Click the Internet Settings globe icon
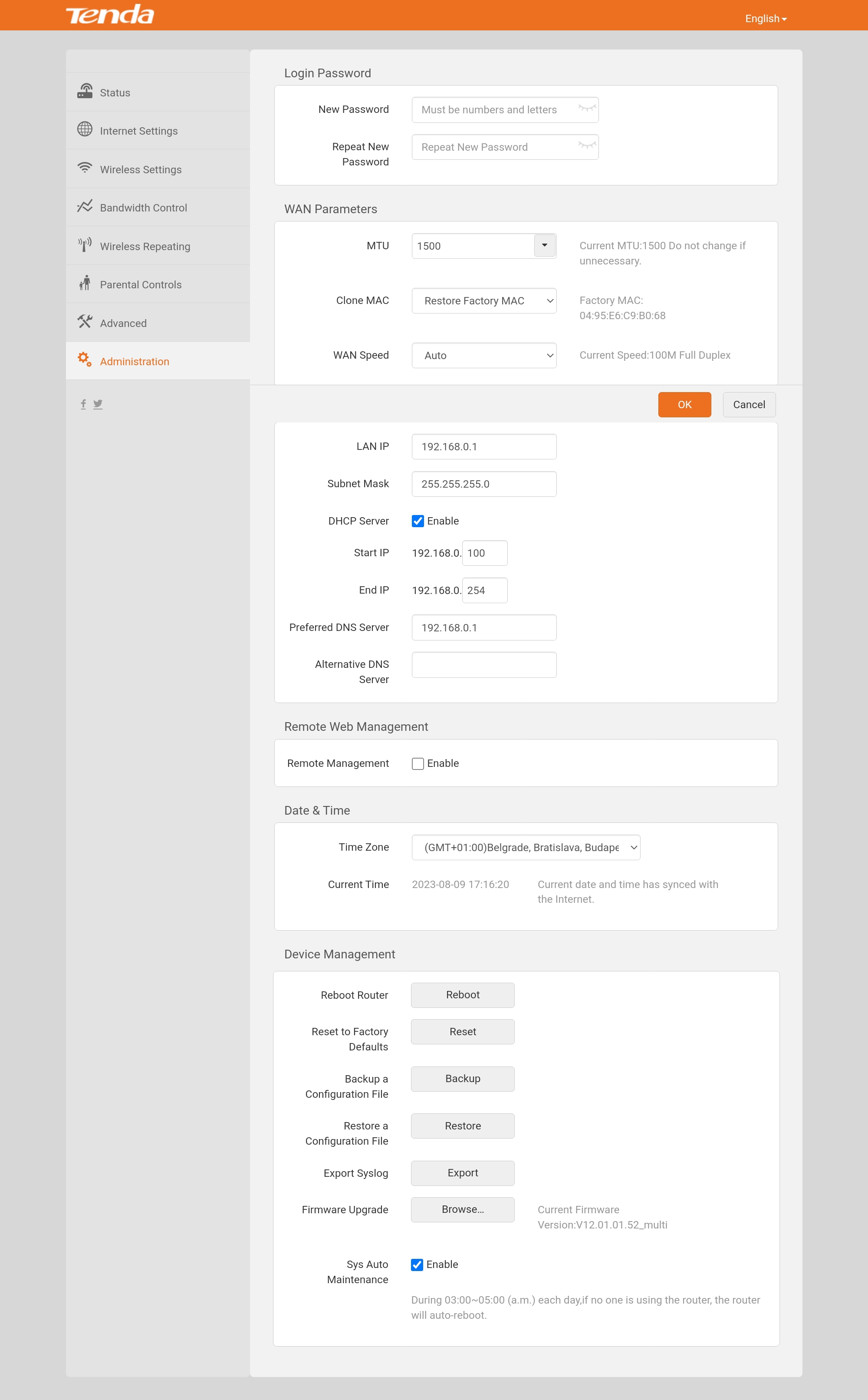The height and width of the screenshot is (1400, 868). pos(85,129)
